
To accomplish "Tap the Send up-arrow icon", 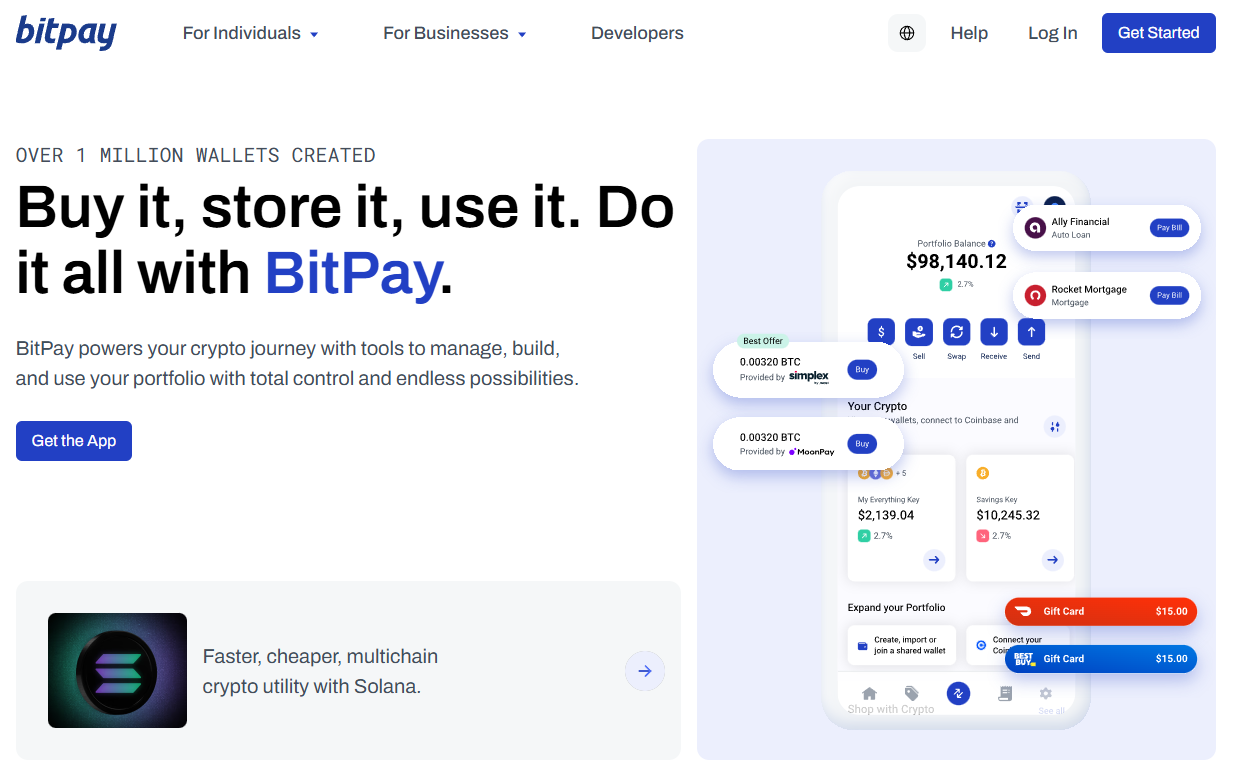I will (x=1031, y=331).
